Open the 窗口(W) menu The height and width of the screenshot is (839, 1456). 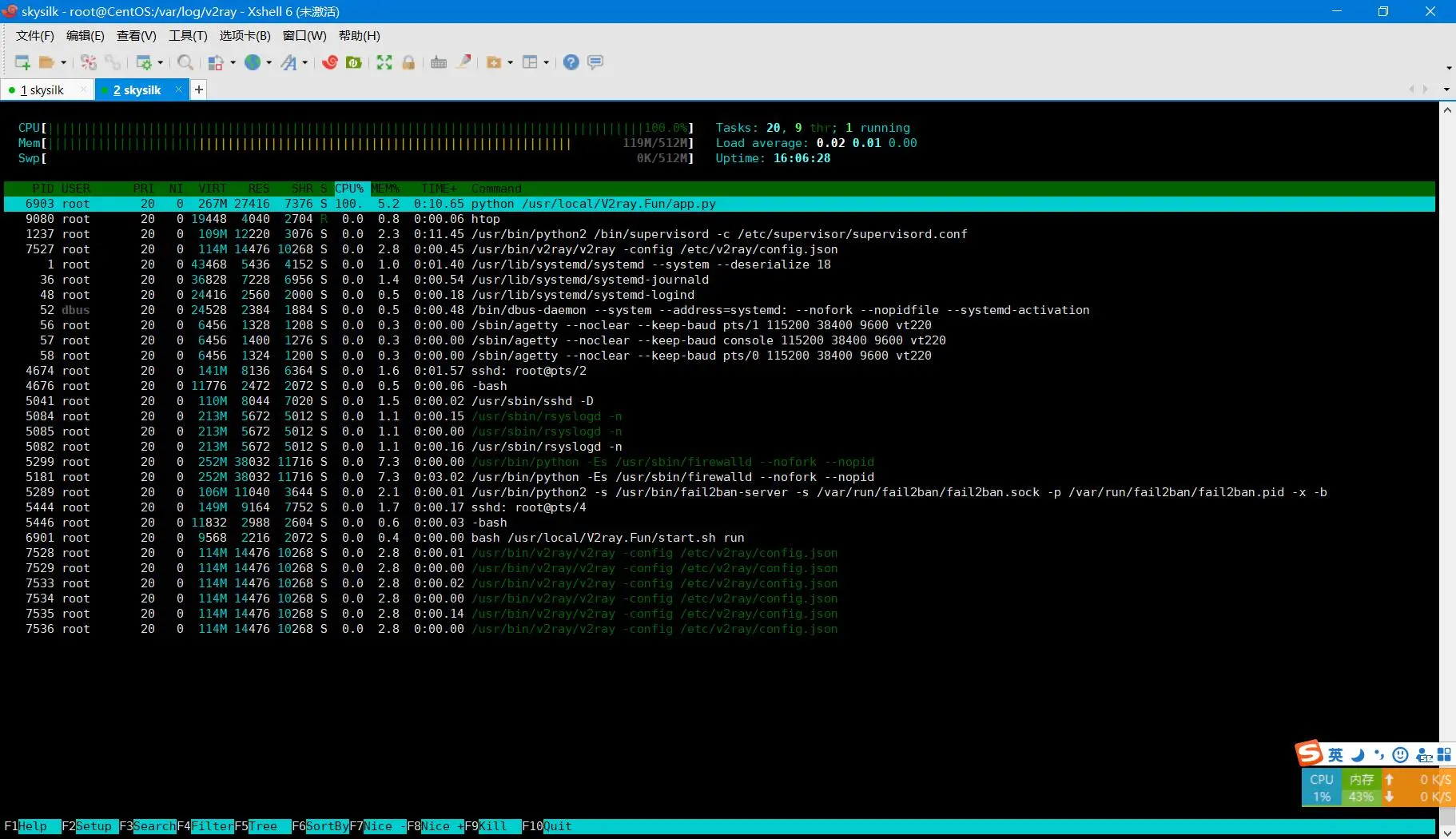coord(304,36)
